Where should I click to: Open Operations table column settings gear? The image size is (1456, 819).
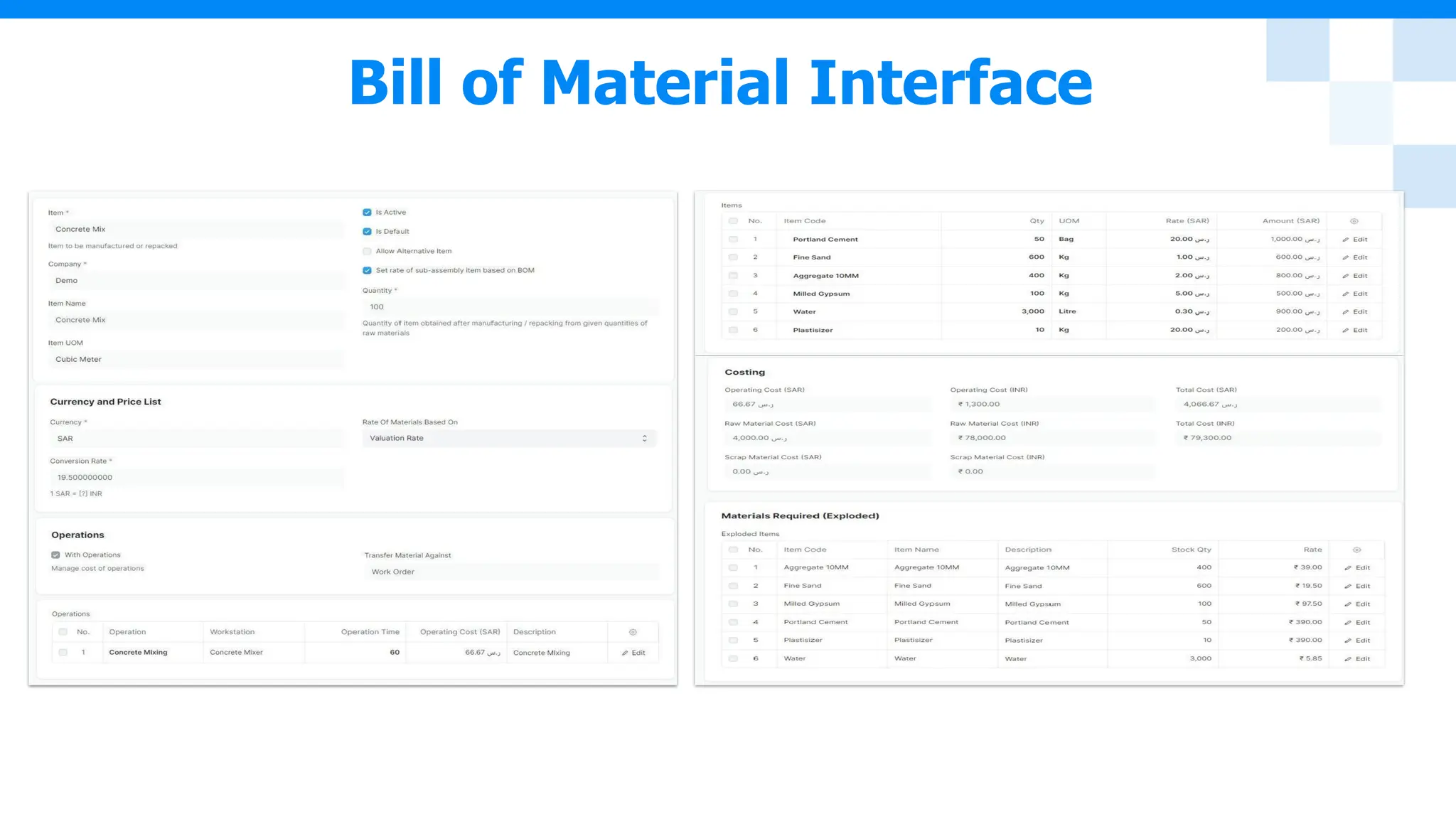coord(633,632)
